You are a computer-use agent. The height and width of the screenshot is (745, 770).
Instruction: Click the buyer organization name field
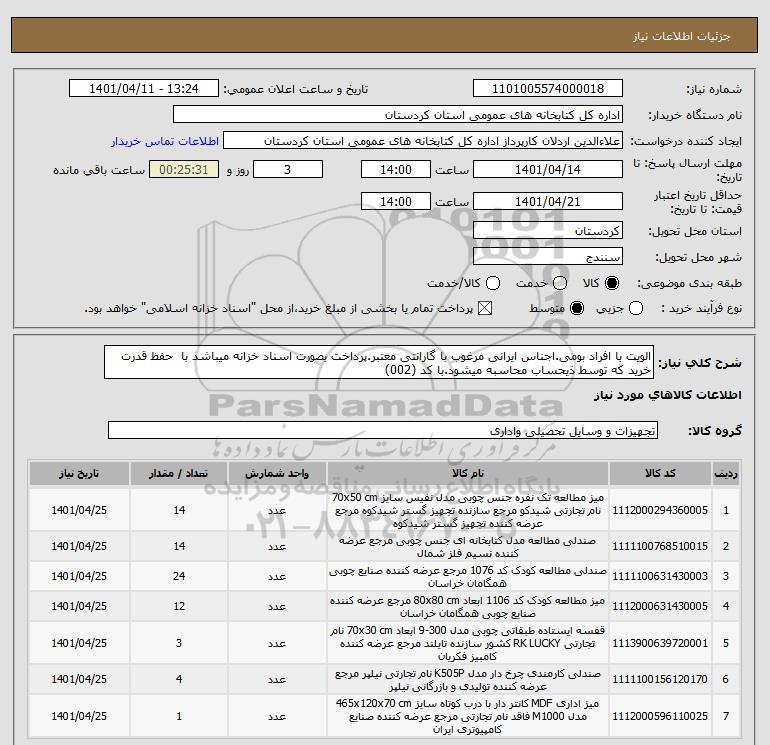tap(398, 115)
